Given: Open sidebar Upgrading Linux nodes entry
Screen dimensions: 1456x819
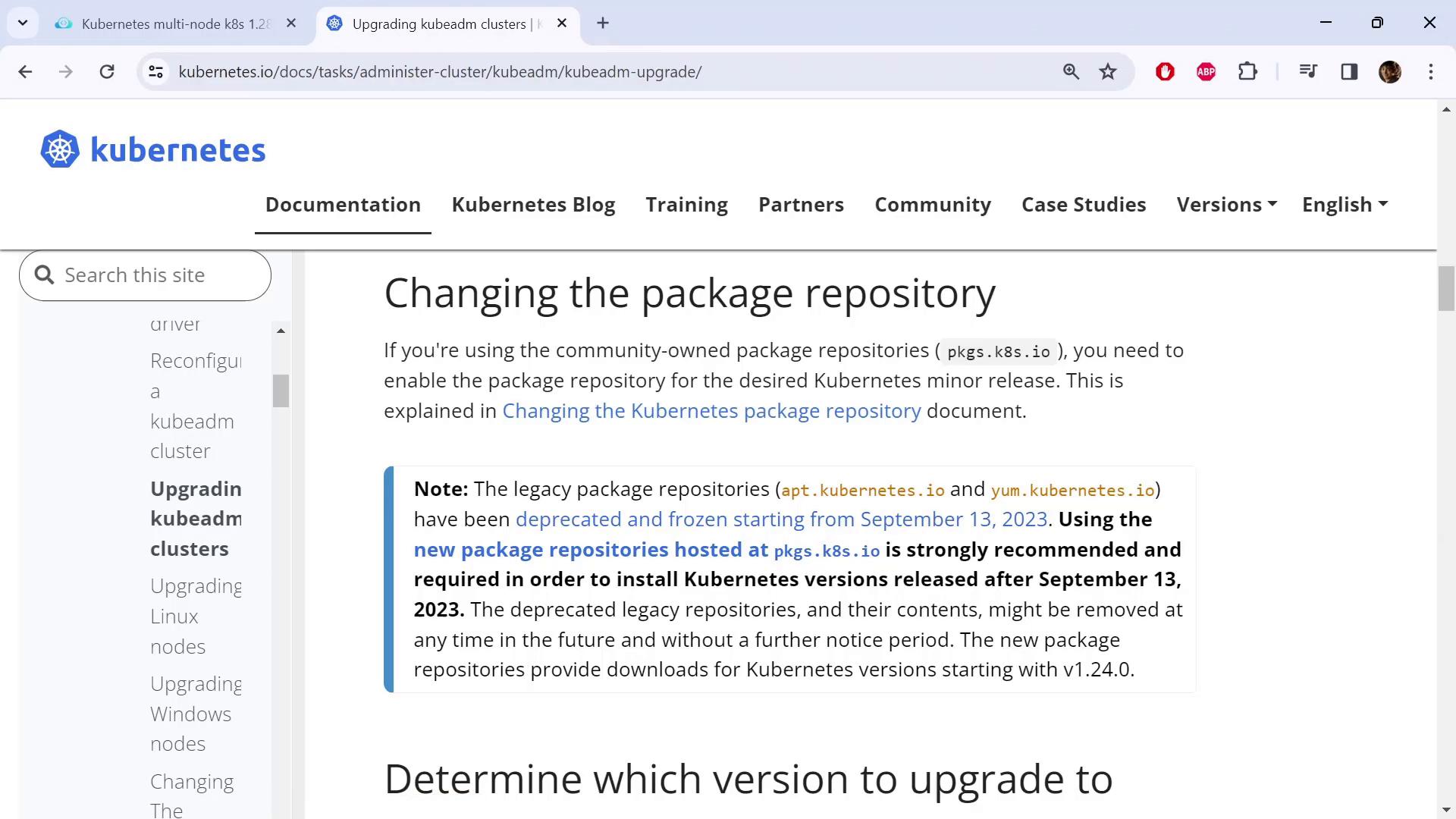Looking at the screenshot, I should pos(196,617).
